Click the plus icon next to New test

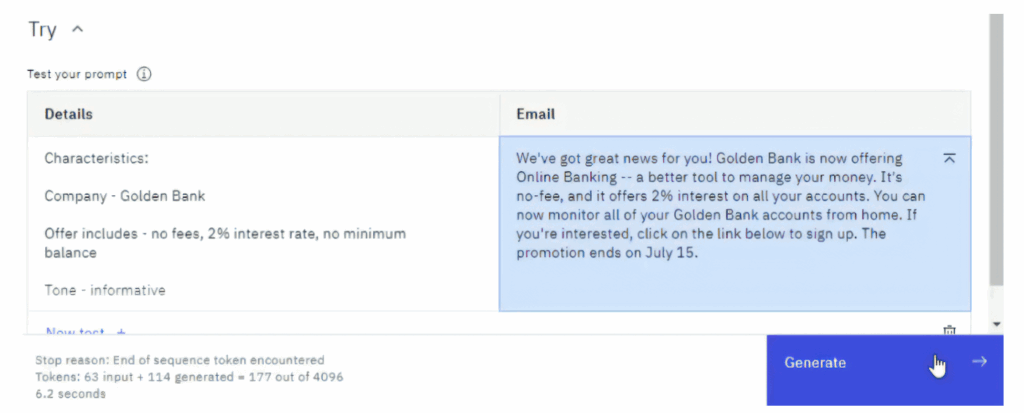tap(120, 331)
